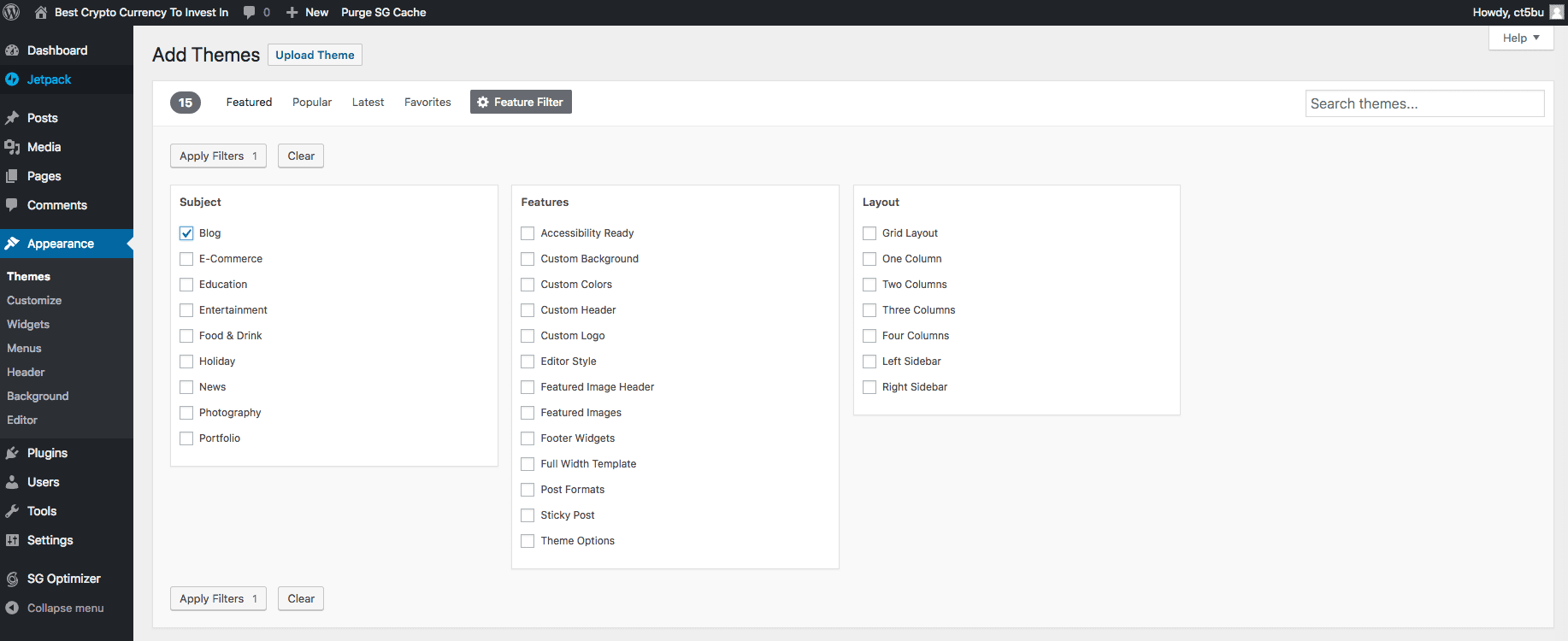Click Purge SG Cache in admin bar
The image size is (1568, 641).
384,12
